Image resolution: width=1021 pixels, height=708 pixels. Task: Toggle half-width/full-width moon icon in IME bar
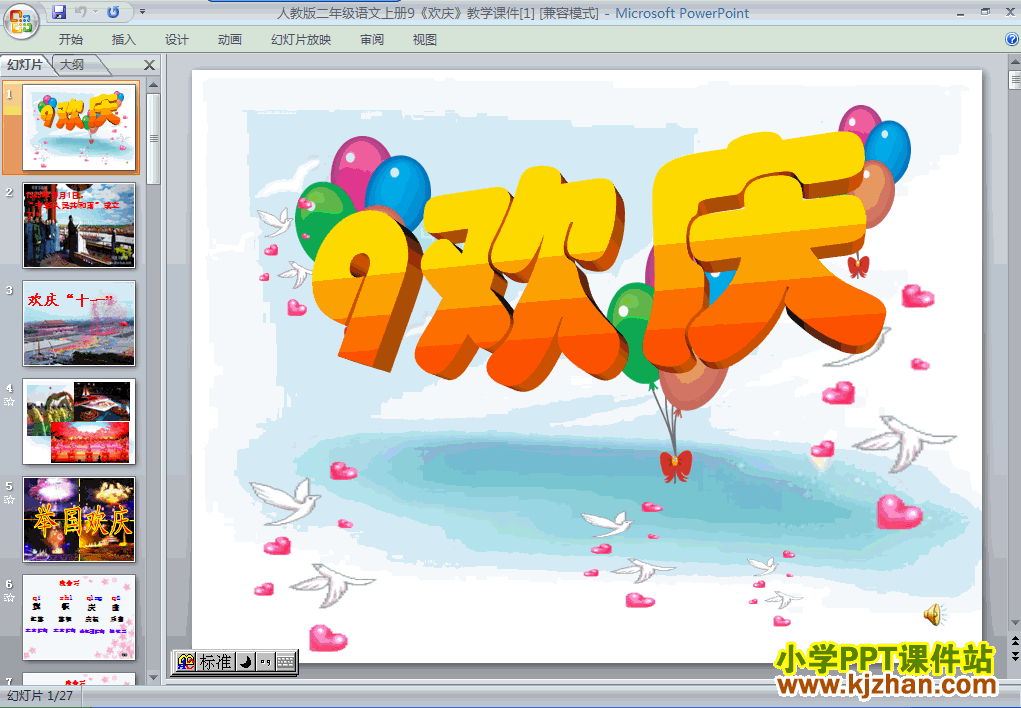pyautogui.click(x=246, y=662)
